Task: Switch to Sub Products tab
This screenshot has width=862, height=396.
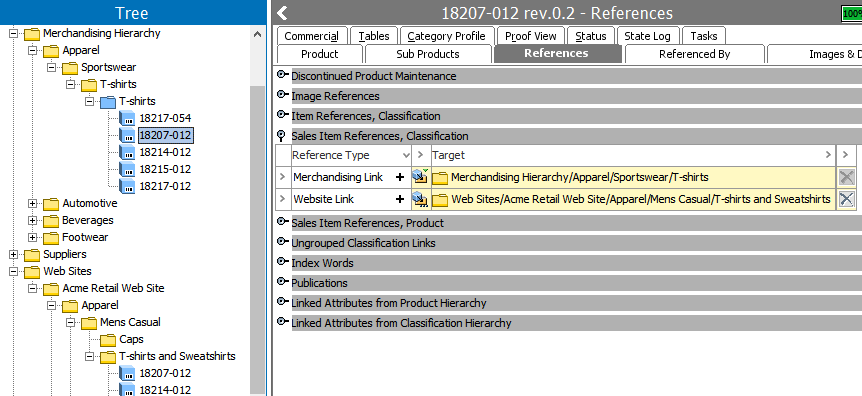Action: point(428,54)
